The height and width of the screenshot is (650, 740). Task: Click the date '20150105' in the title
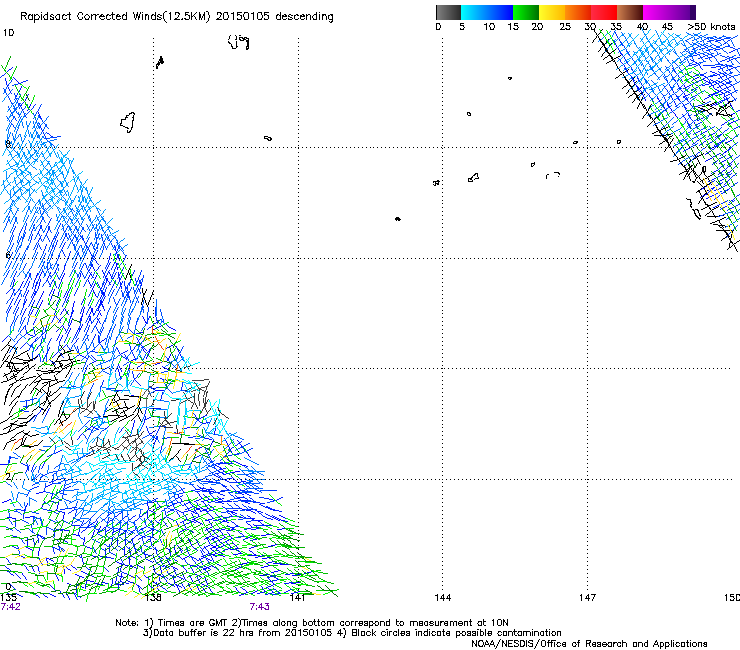243,16
